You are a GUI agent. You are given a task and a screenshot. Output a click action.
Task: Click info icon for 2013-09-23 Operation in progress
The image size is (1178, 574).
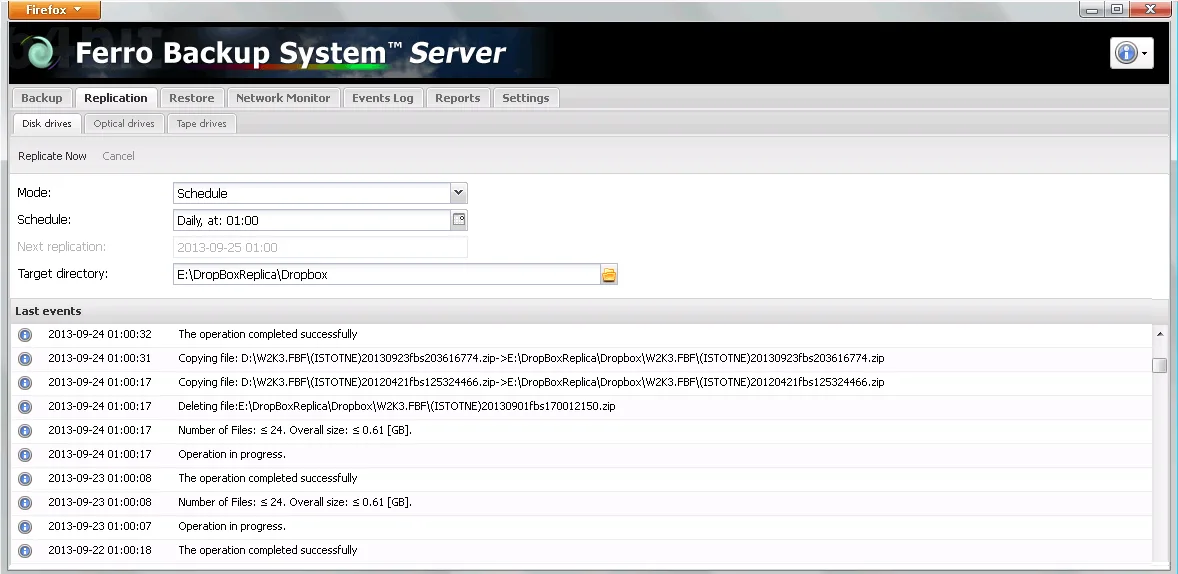point(25,527)
